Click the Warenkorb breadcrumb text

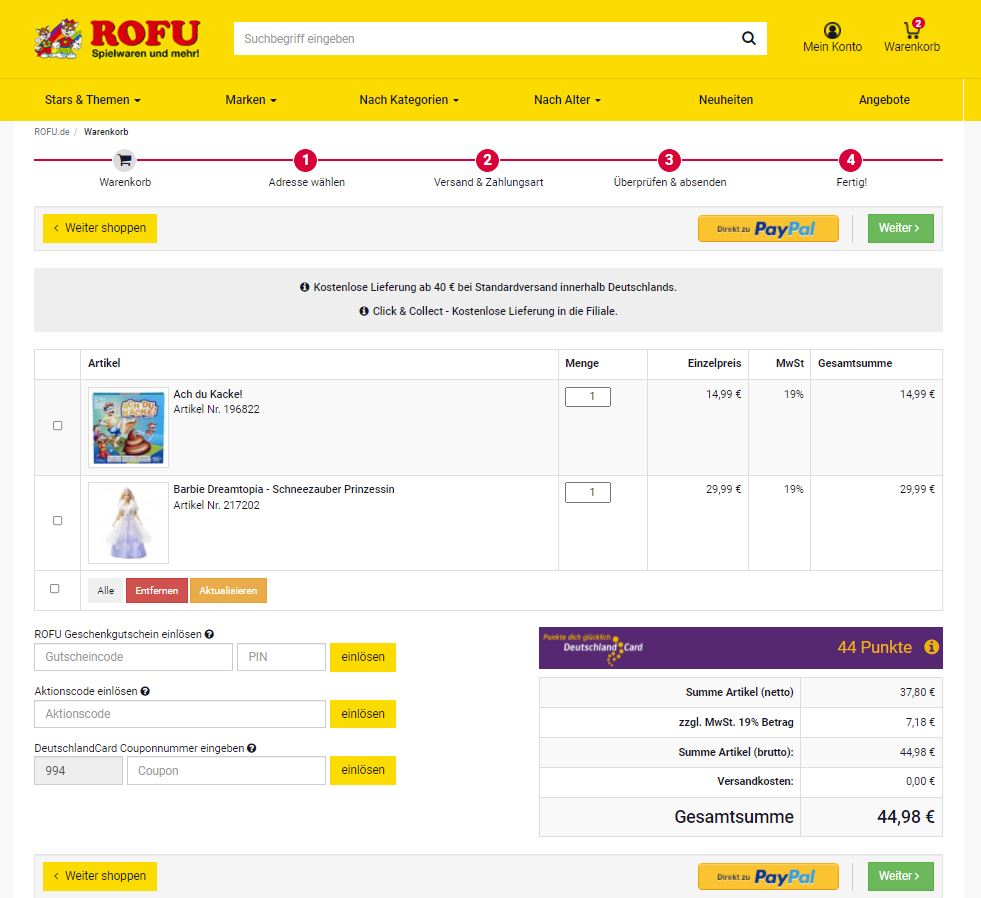point(106,131)
